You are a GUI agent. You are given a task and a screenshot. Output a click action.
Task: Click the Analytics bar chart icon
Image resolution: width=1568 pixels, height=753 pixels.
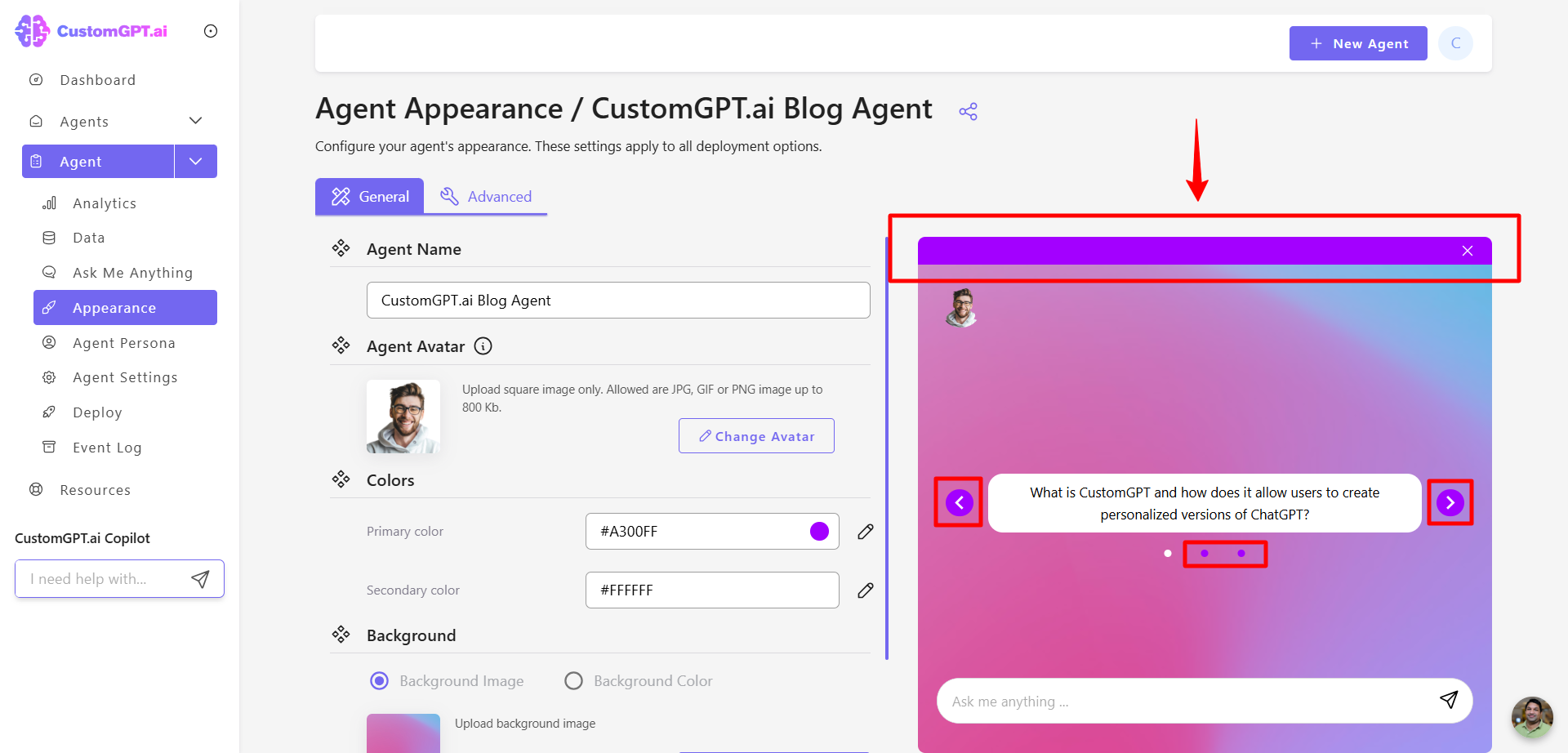tap(49, 203)
